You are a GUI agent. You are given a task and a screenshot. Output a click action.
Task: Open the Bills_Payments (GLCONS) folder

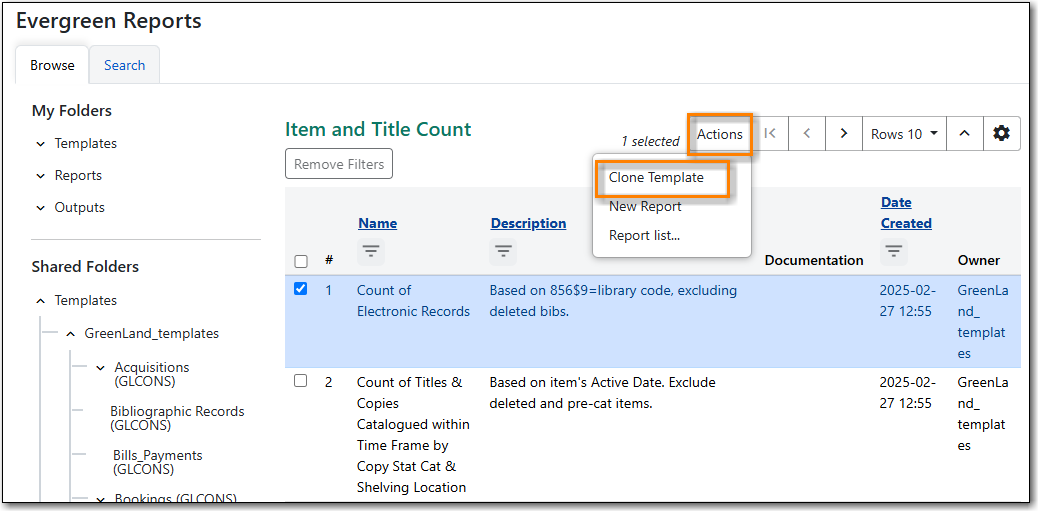[158, 462]
